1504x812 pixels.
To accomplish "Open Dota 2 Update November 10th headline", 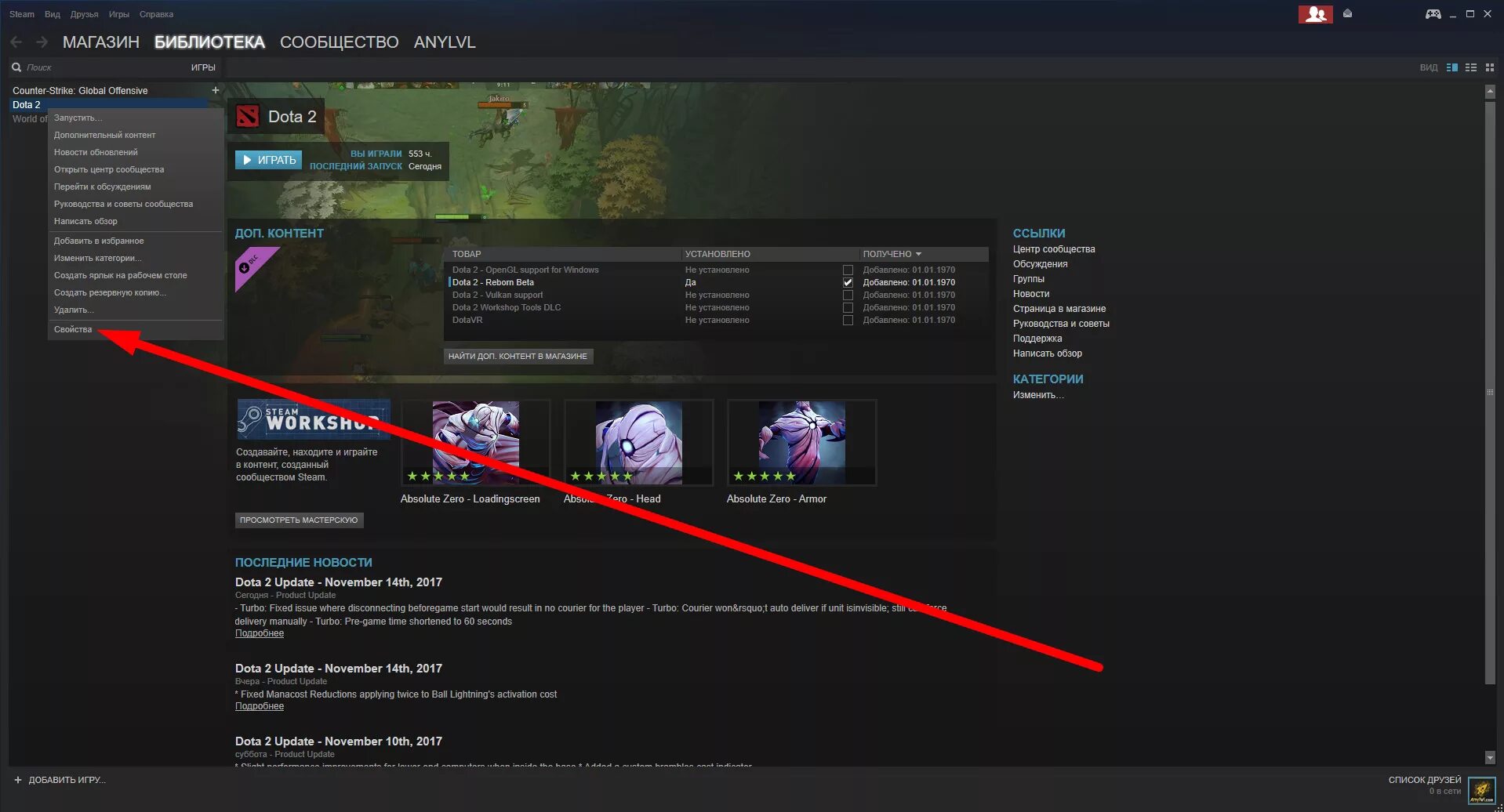I will [339, 741].
